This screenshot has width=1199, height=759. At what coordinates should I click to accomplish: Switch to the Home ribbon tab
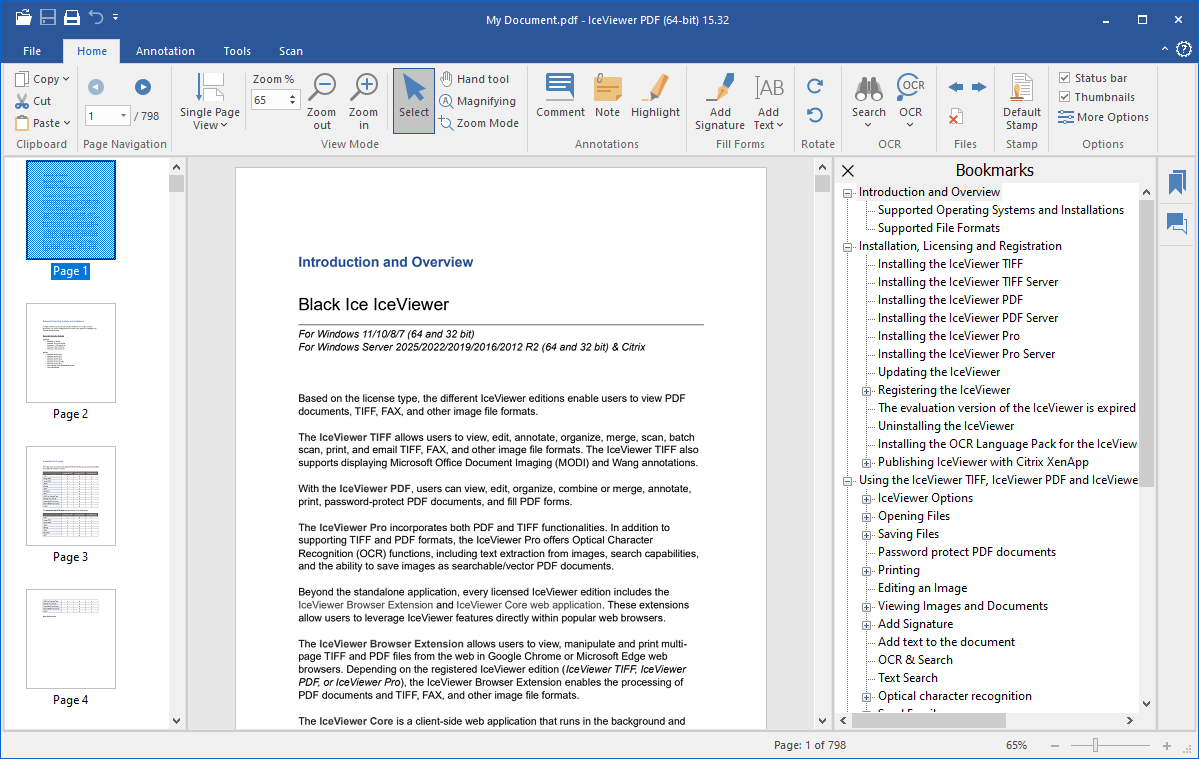point(92,51)
